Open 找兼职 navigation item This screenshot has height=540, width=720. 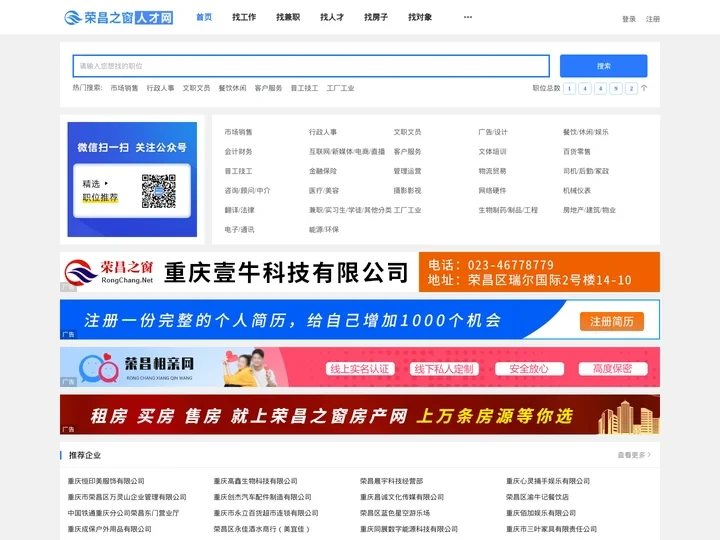pyautogui.click(x=288, y=17)
